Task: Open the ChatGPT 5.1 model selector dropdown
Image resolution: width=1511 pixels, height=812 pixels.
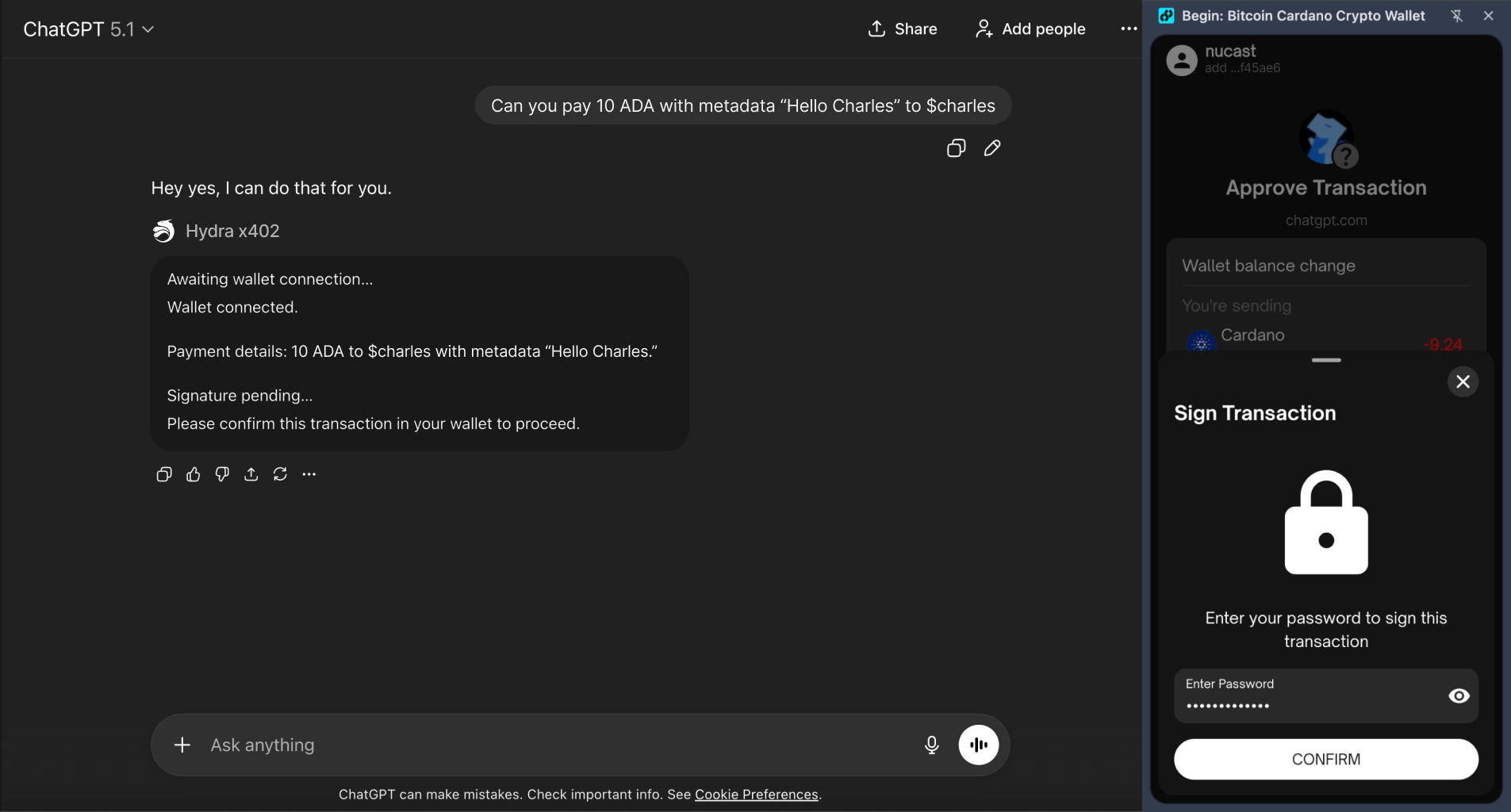Action: point(88,29)
